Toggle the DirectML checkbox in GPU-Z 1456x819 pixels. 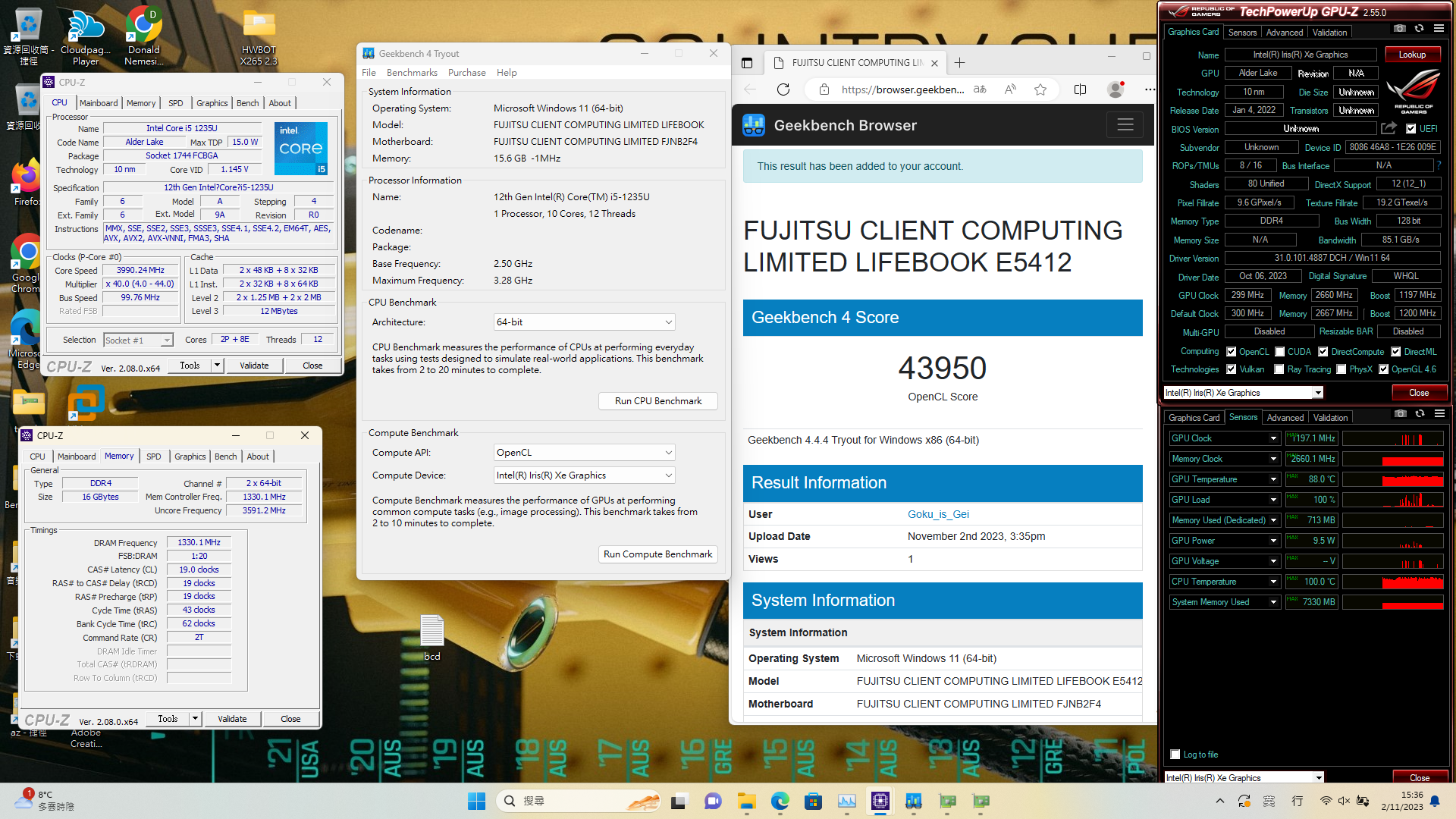(x=1396, y=352)
